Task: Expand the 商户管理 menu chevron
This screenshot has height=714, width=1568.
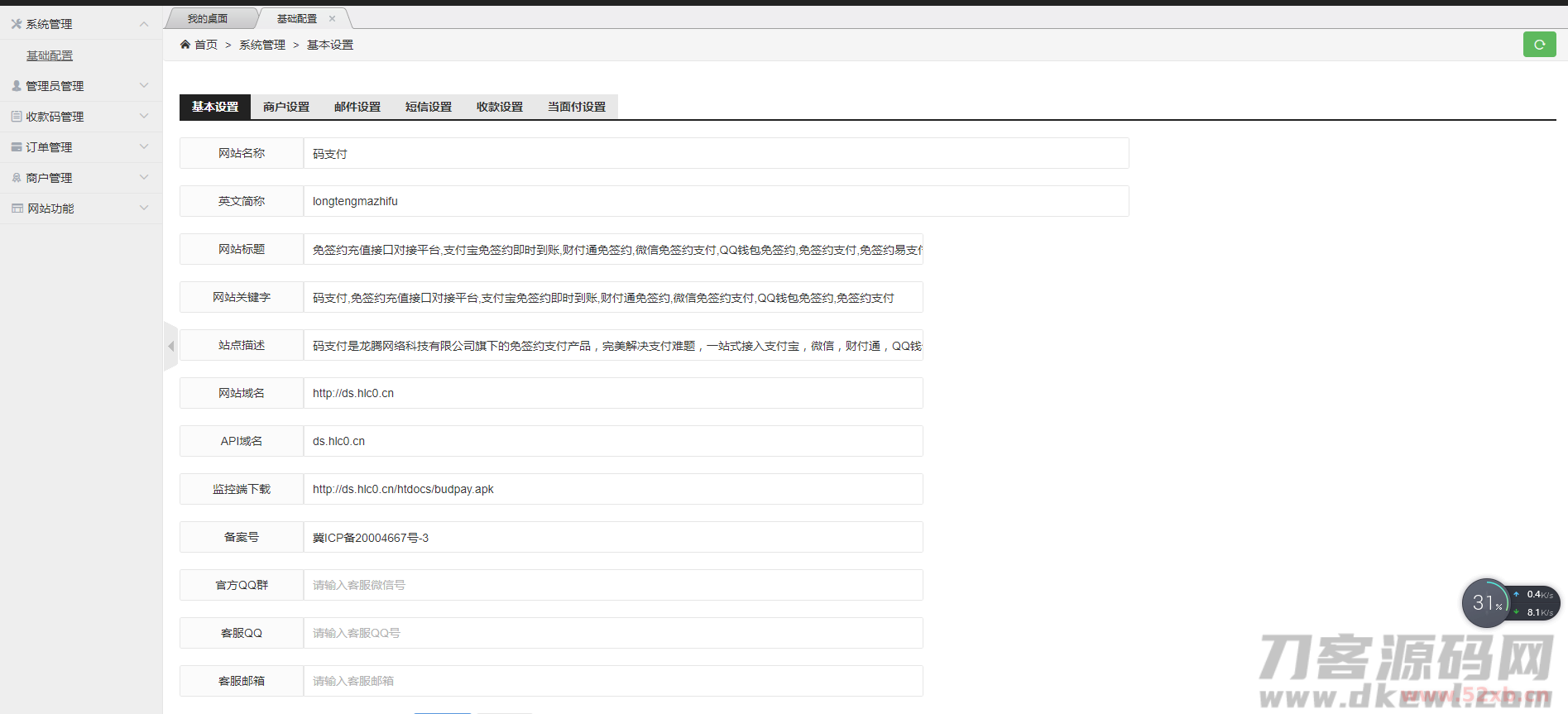Action: coord(144,178)
